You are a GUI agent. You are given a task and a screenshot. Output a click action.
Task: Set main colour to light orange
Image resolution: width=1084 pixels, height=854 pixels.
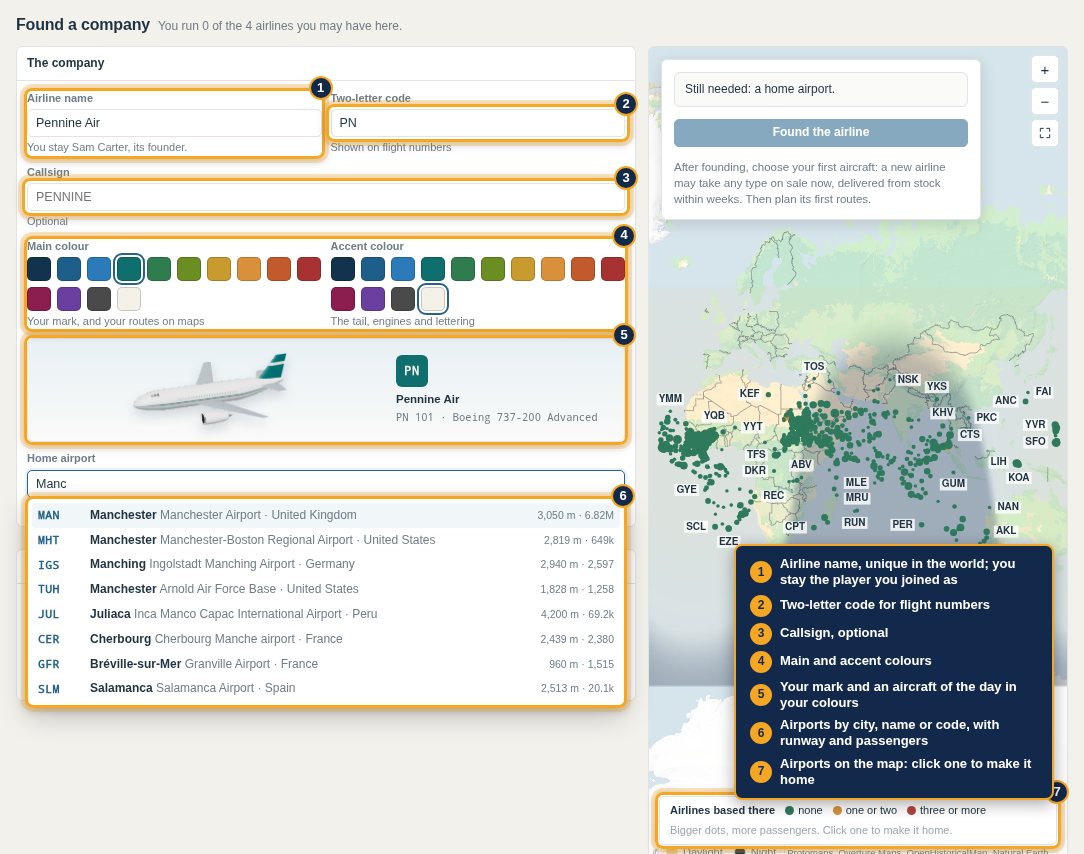249,269
